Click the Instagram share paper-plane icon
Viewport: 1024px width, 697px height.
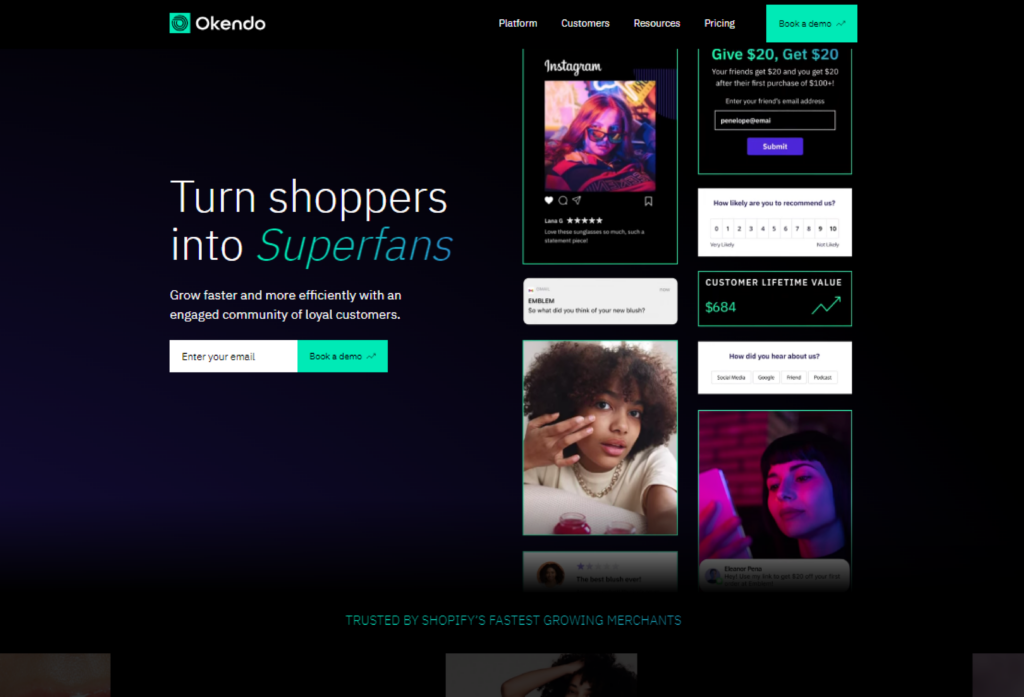pos(577,201)
